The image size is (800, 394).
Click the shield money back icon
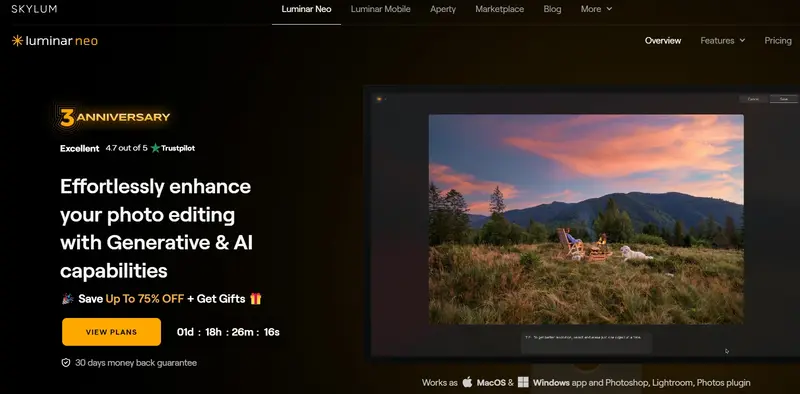coord(65,363)
